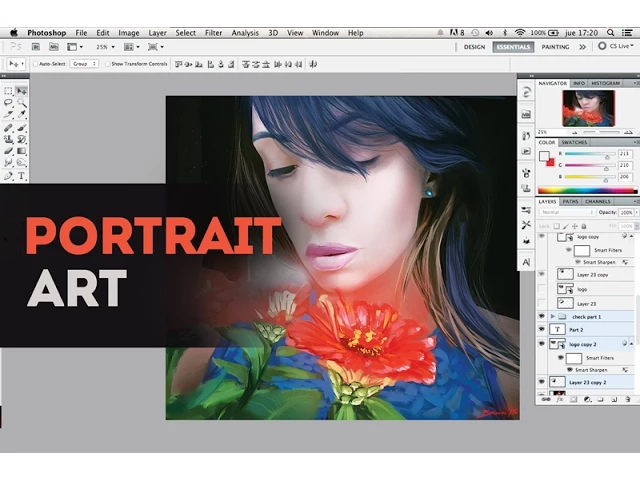Open CS Live services

[616, 46]
